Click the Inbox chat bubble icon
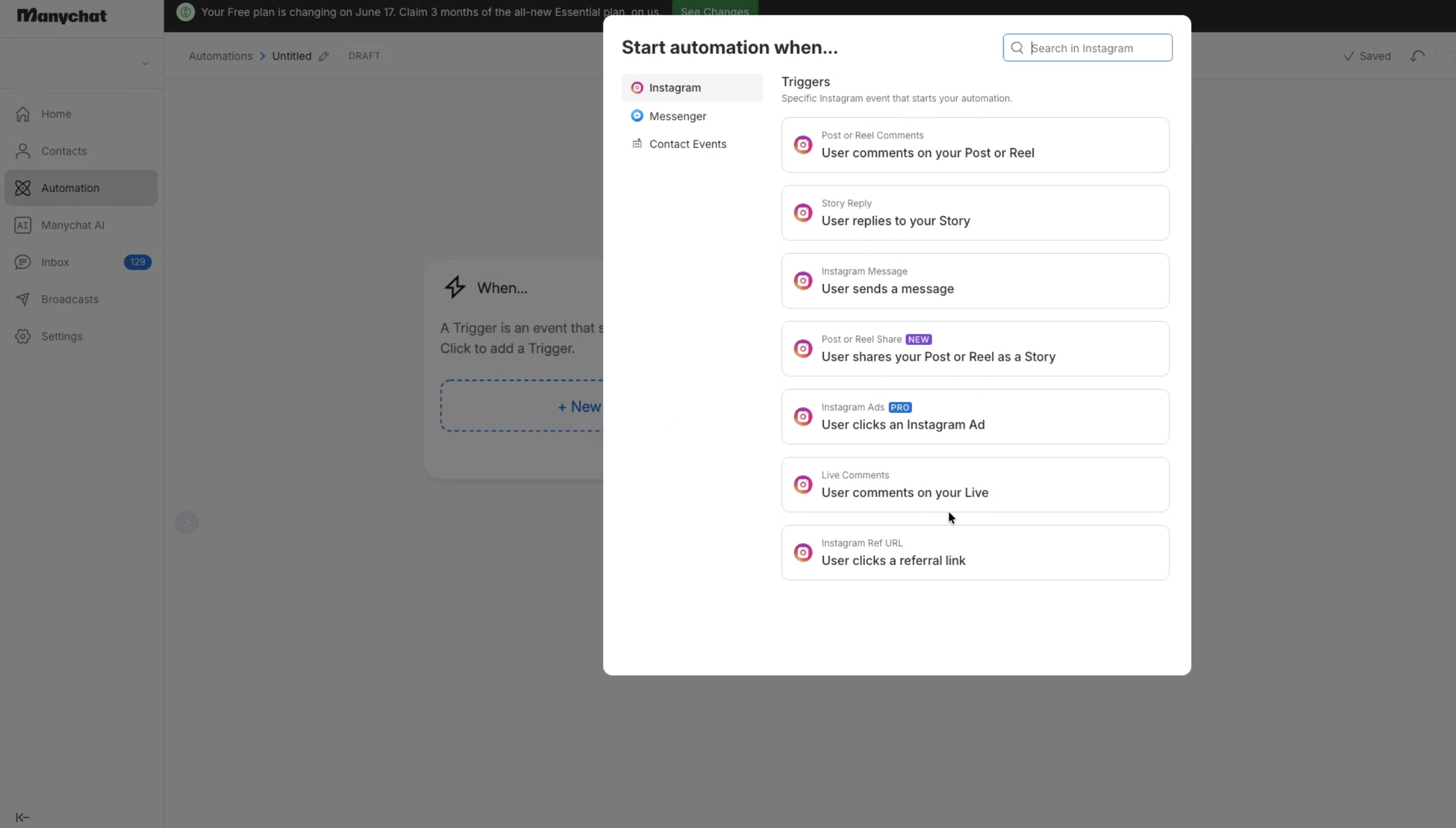This screenshot has width=1456, height=828. 23,262
